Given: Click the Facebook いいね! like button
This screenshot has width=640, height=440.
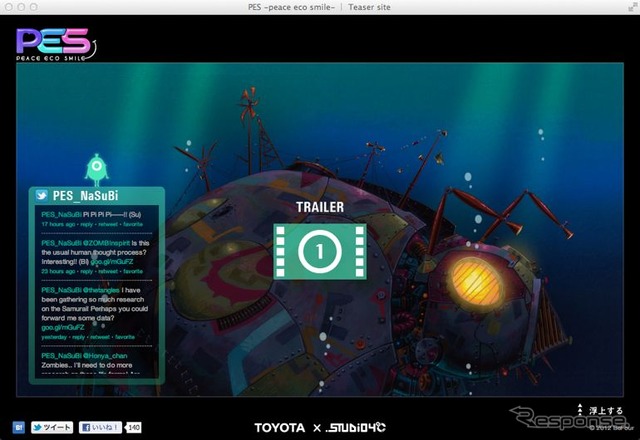Looking at the screenshot, I should point(100,427).
